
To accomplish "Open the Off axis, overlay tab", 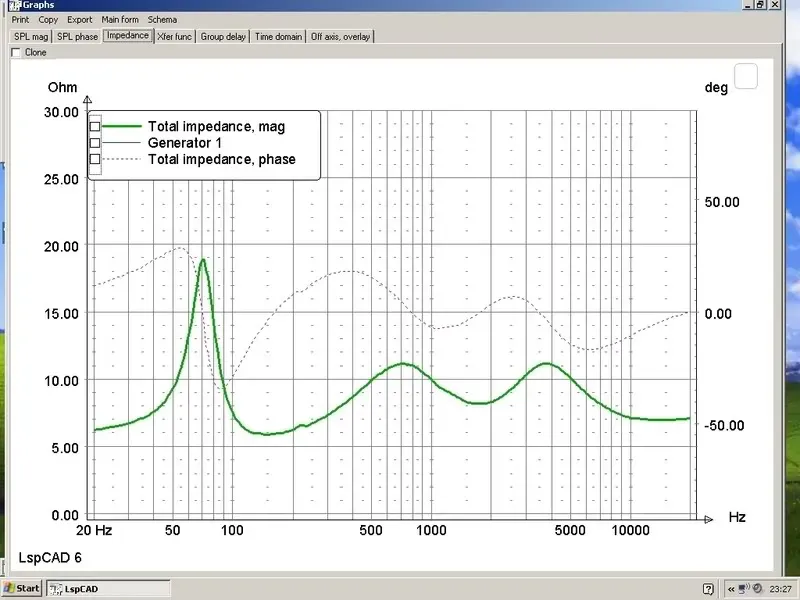I will (340, 37).
